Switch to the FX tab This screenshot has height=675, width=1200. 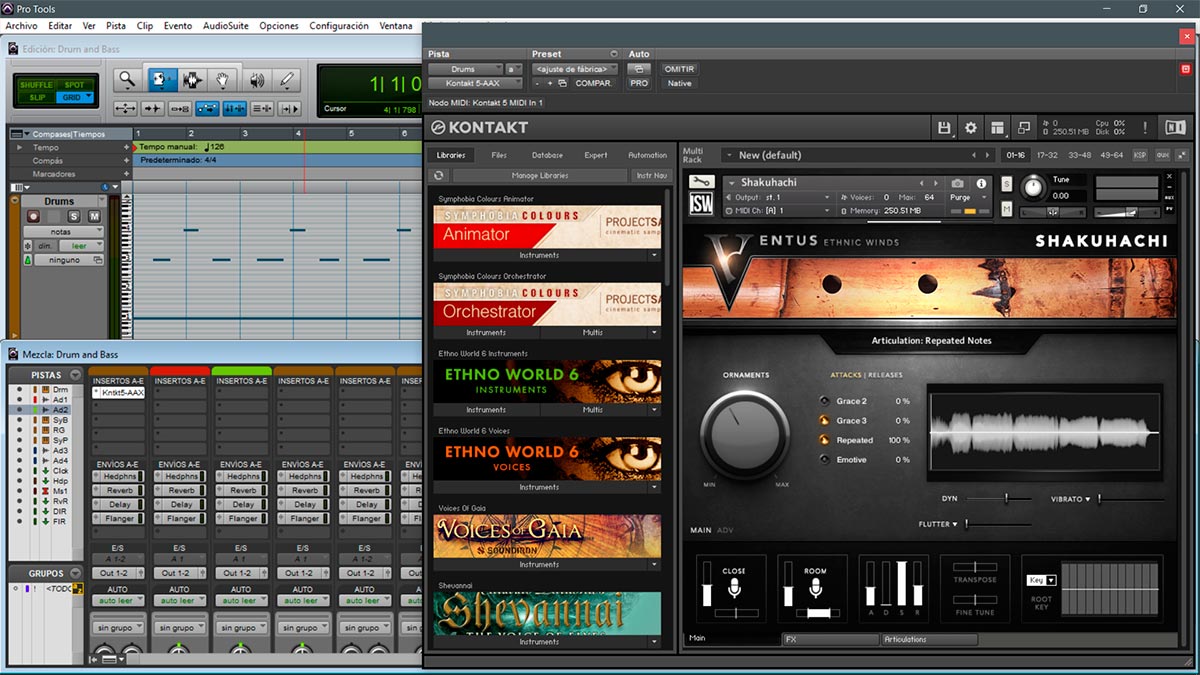[829, 639]
